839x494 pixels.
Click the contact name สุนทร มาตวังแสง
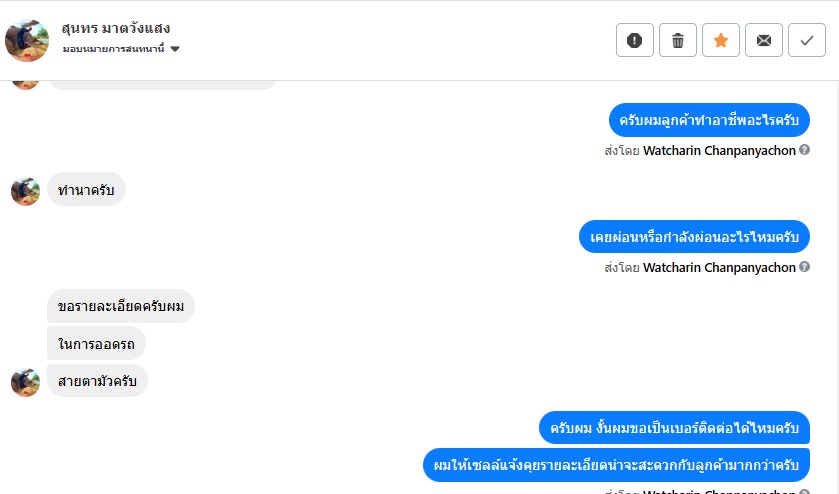(x=116, y=28)
